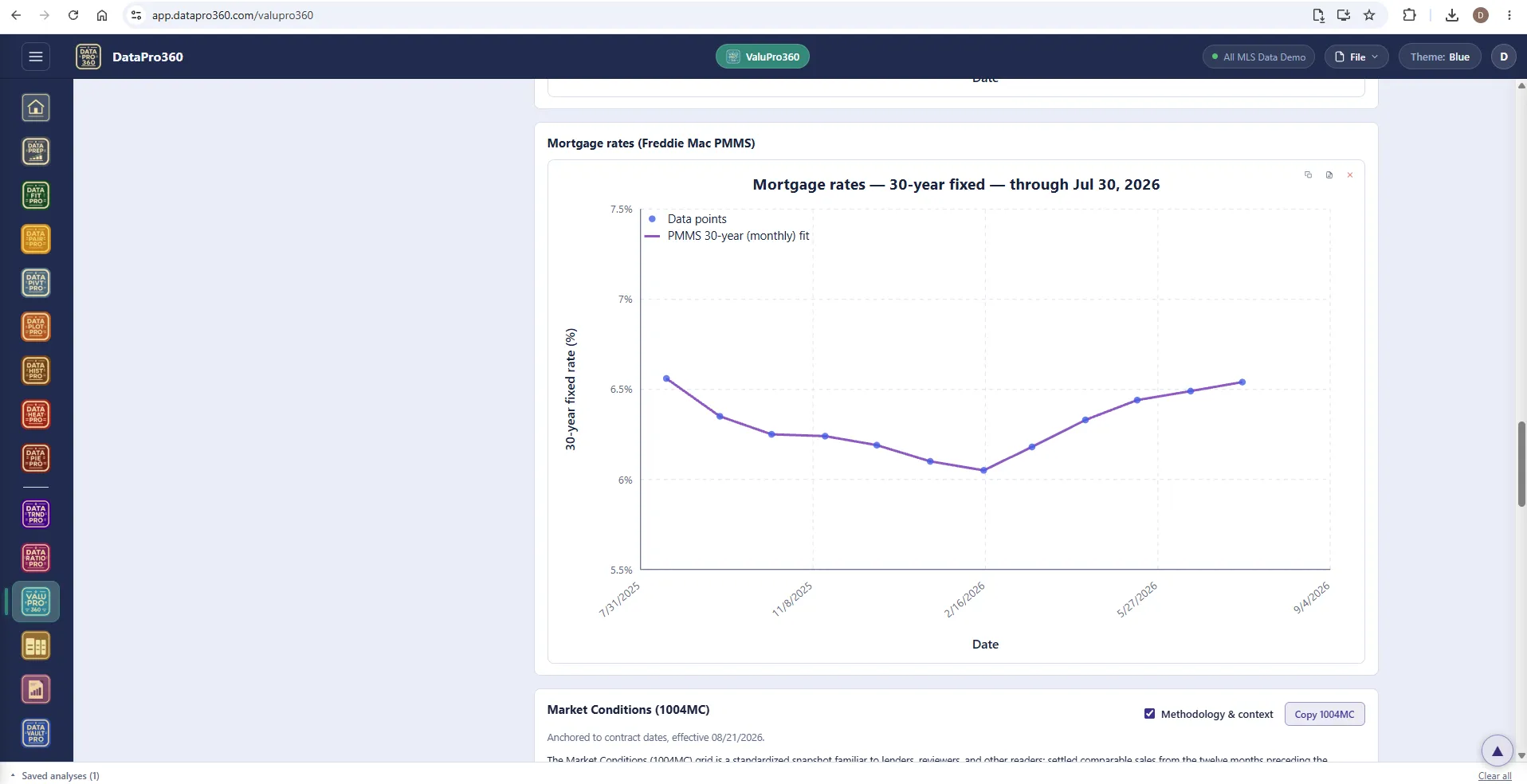Open the browser profile avatar D
The height and width of the screenshot is (784, 1527).
coord(1481,15)
